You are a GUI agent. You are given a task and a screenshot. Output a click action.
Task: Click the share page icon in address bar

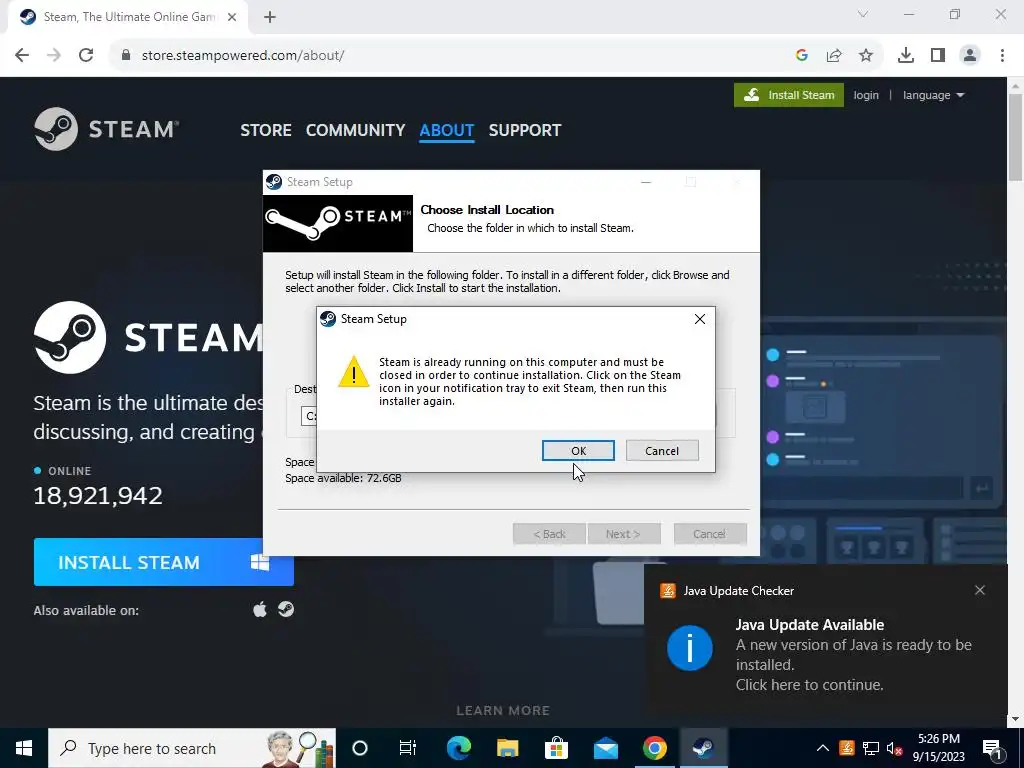833,55
